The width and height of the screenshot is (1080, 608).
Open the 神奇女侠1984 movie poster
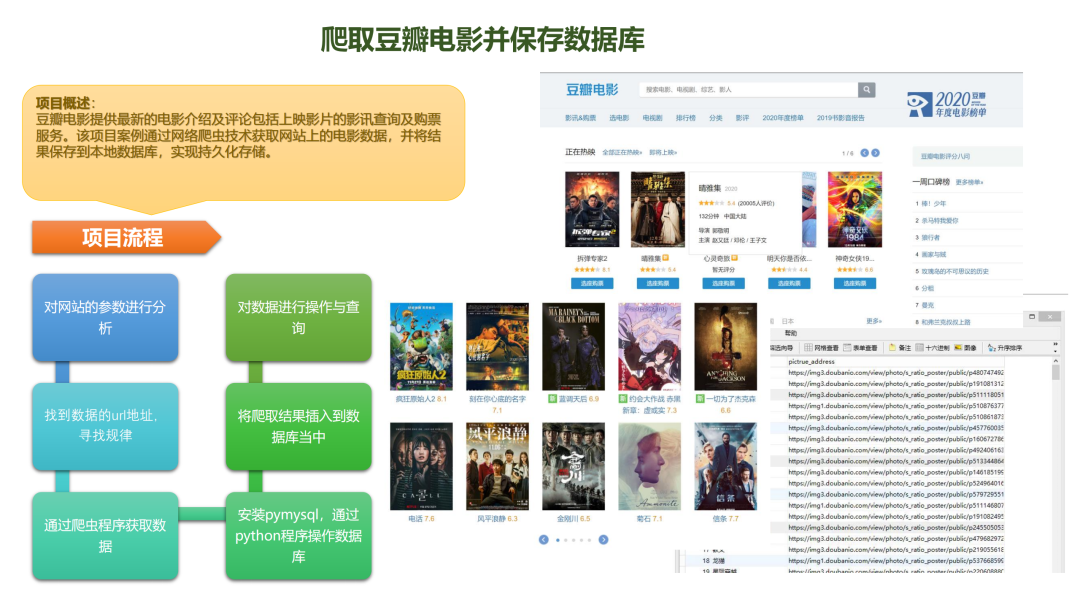854,209
